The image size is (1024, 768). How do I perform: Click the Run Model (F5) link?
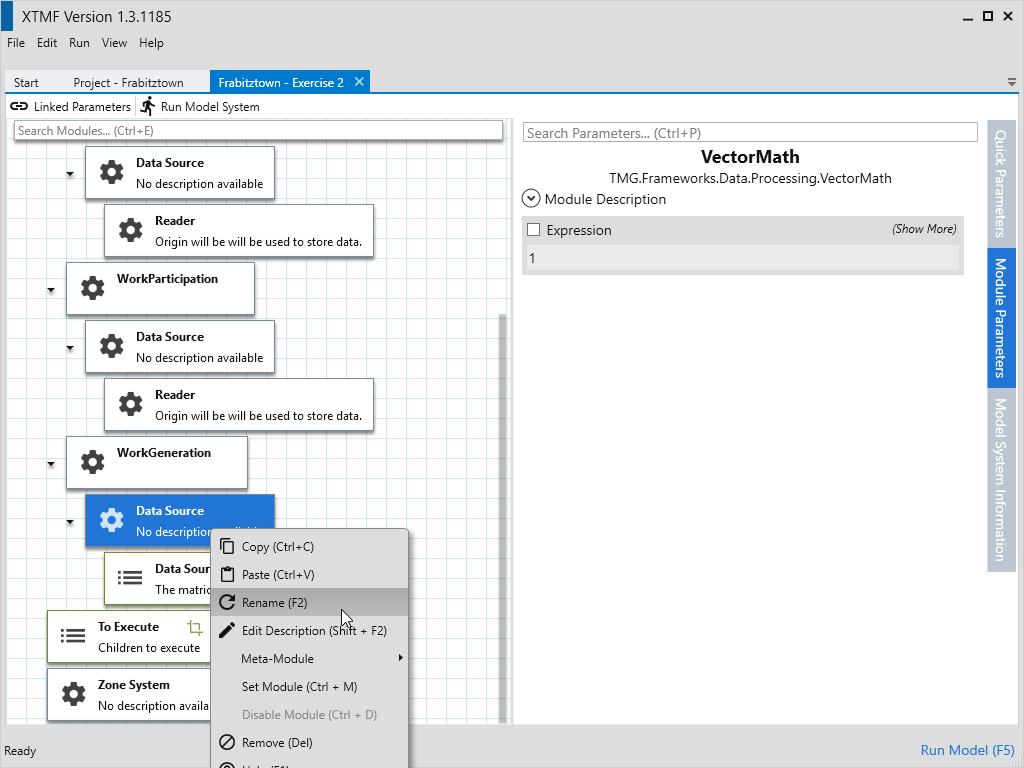pyautogui.click(x=966, y=750)
